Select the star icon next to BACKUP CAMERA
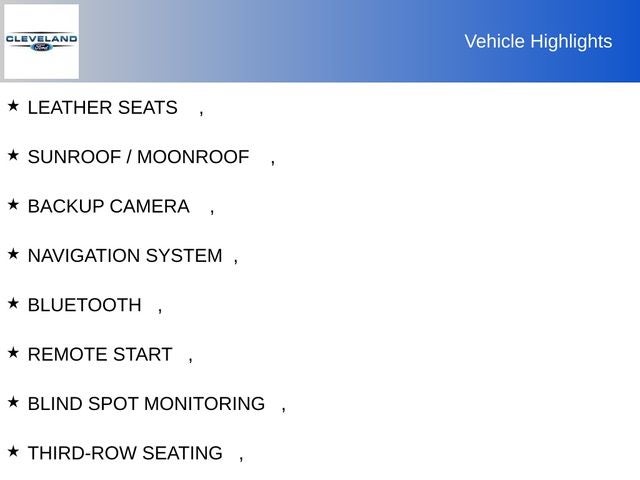The height and width of the screenshot is (480, 640). coord(13,204)
